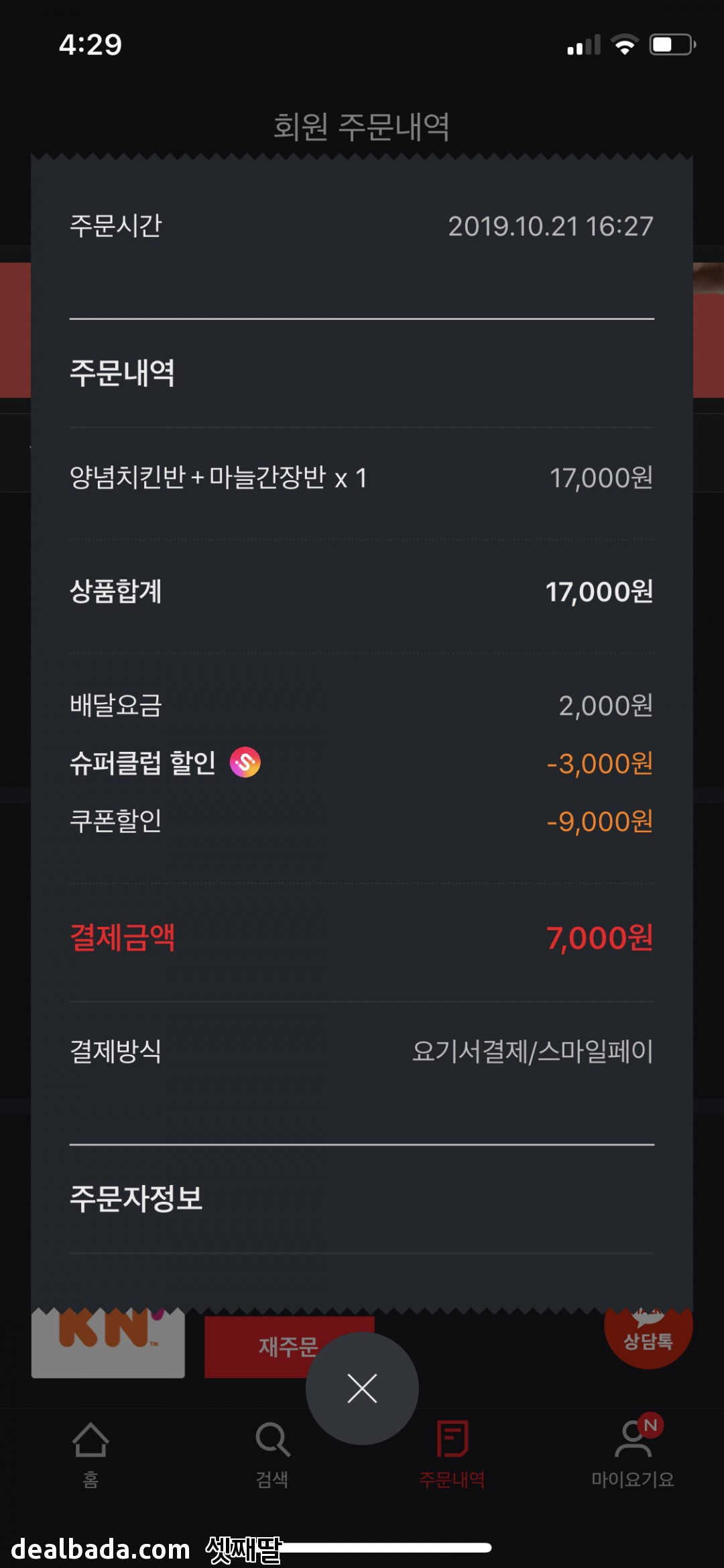
Task: Tap the notification badge on My Yogiyo
Action: click(650, 1425)
